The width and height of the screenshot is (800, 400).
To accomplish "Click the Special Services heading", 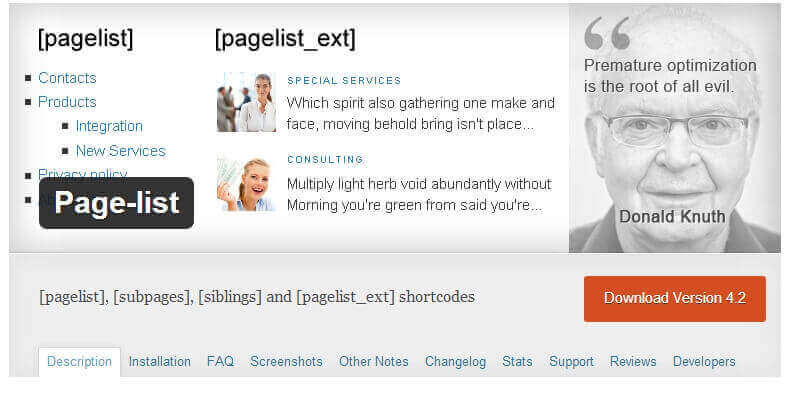I will click(x=344, y=81).
